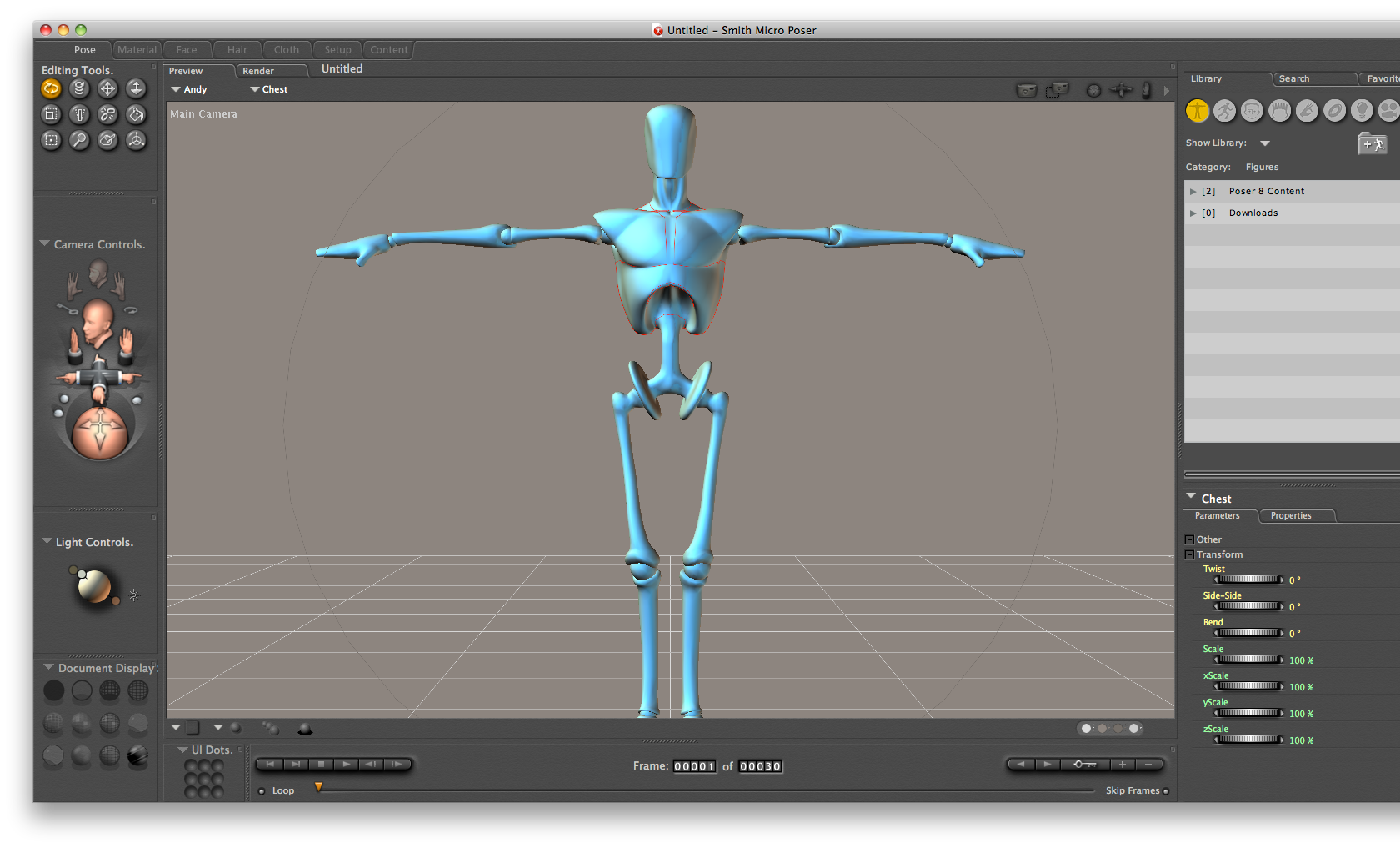Choose the Magnifier tool in Editing Tools
Image resolution: width=1400 pixels, height=848 pixels.
point(79,140)
